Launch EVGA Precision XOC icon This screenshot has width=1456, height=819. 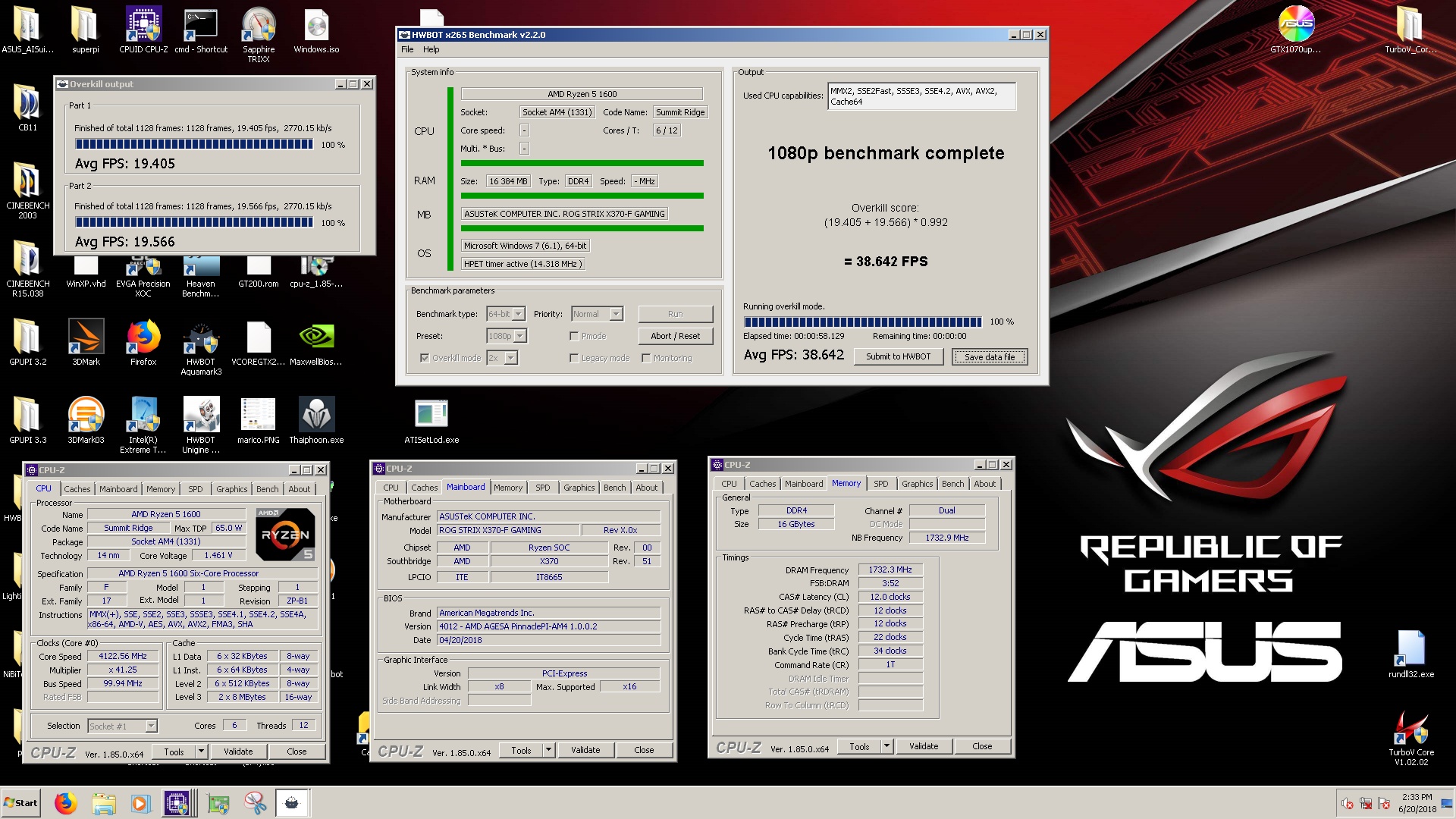click(x=143, y=278)
